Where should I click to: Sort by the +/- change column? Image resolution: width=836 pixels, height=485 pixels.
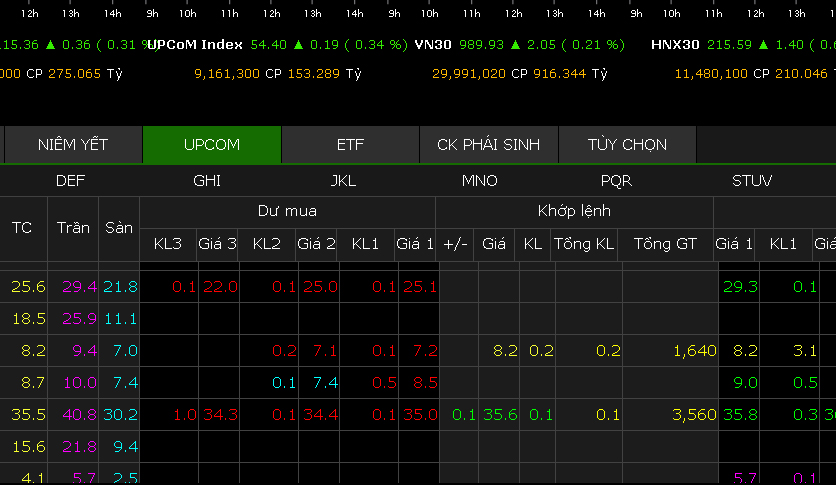pos(455,243)
